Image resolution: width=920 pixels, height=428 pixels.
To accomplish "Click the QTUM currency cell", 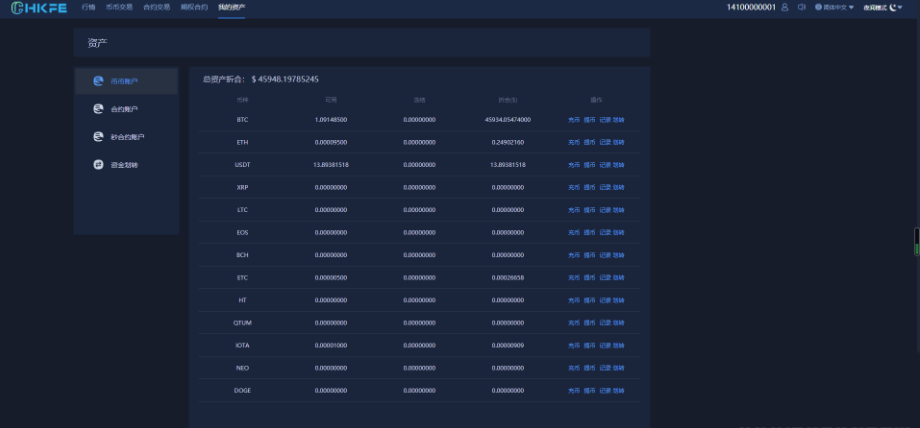I will click(242, 323).
